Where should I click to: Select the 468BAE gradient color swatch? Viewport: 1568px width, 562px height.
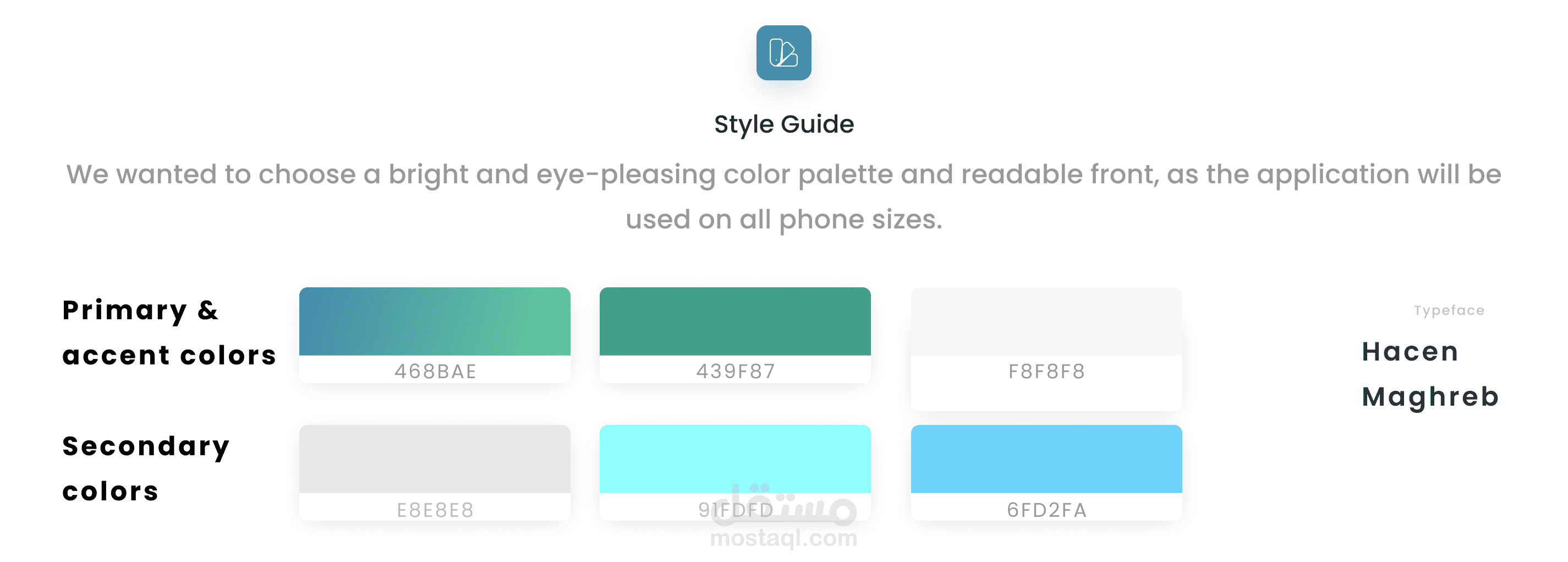tap(435, 321)
